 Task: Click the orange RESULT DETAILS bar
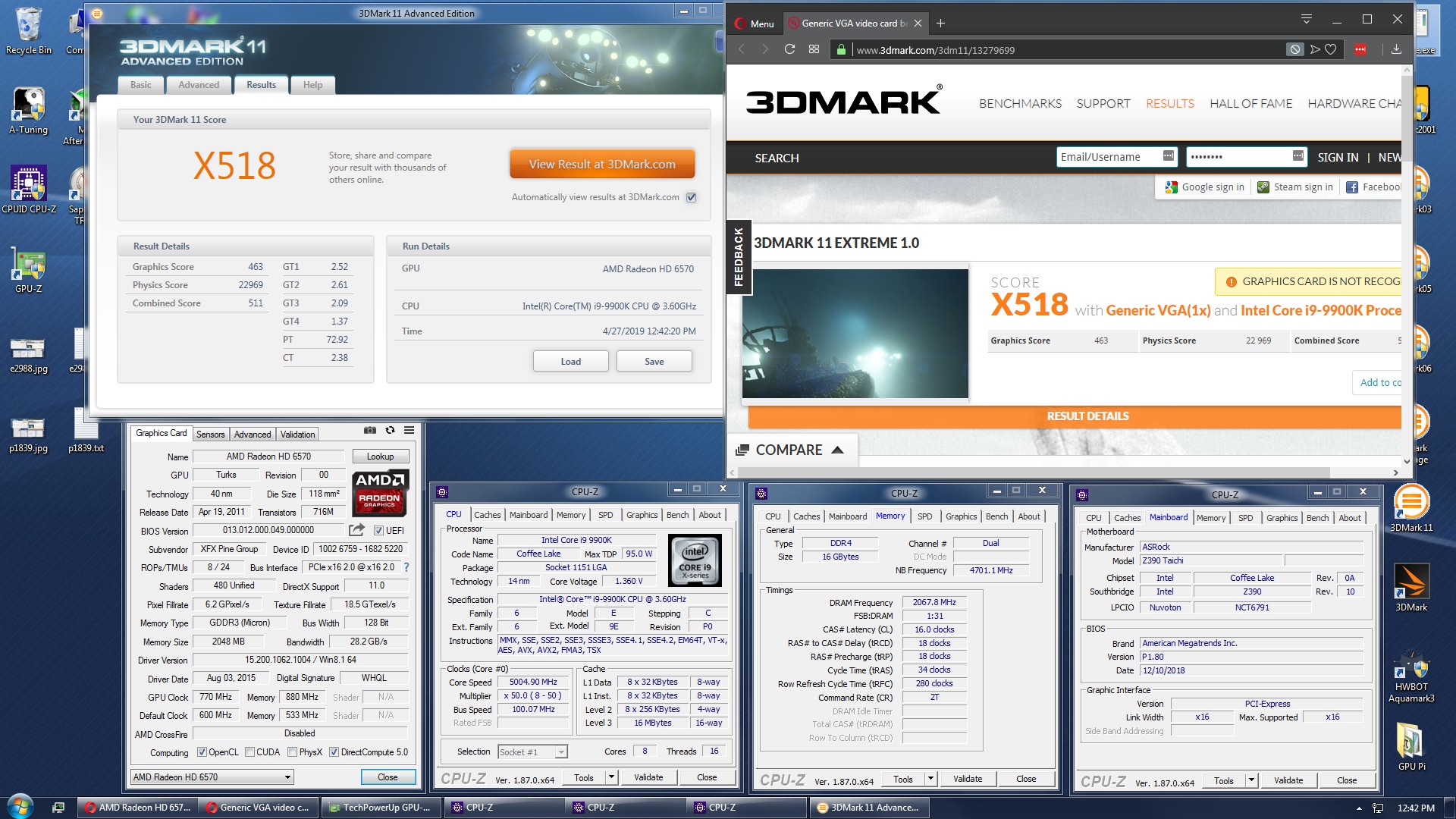pos(1075,416)
